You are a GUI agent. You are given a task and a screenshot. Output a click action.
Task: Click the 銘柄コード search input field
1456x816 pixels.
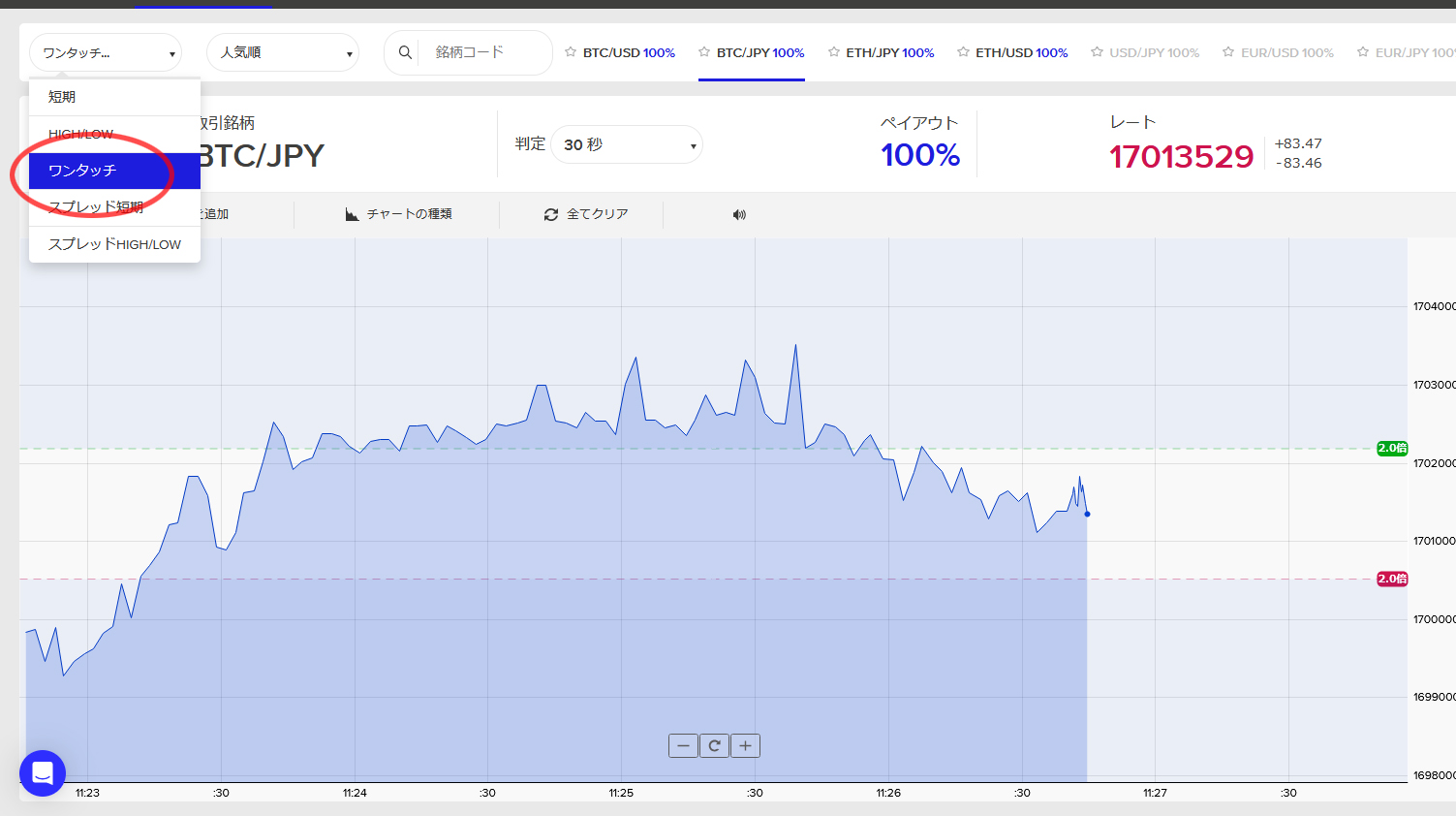click(x=484, y=52)
